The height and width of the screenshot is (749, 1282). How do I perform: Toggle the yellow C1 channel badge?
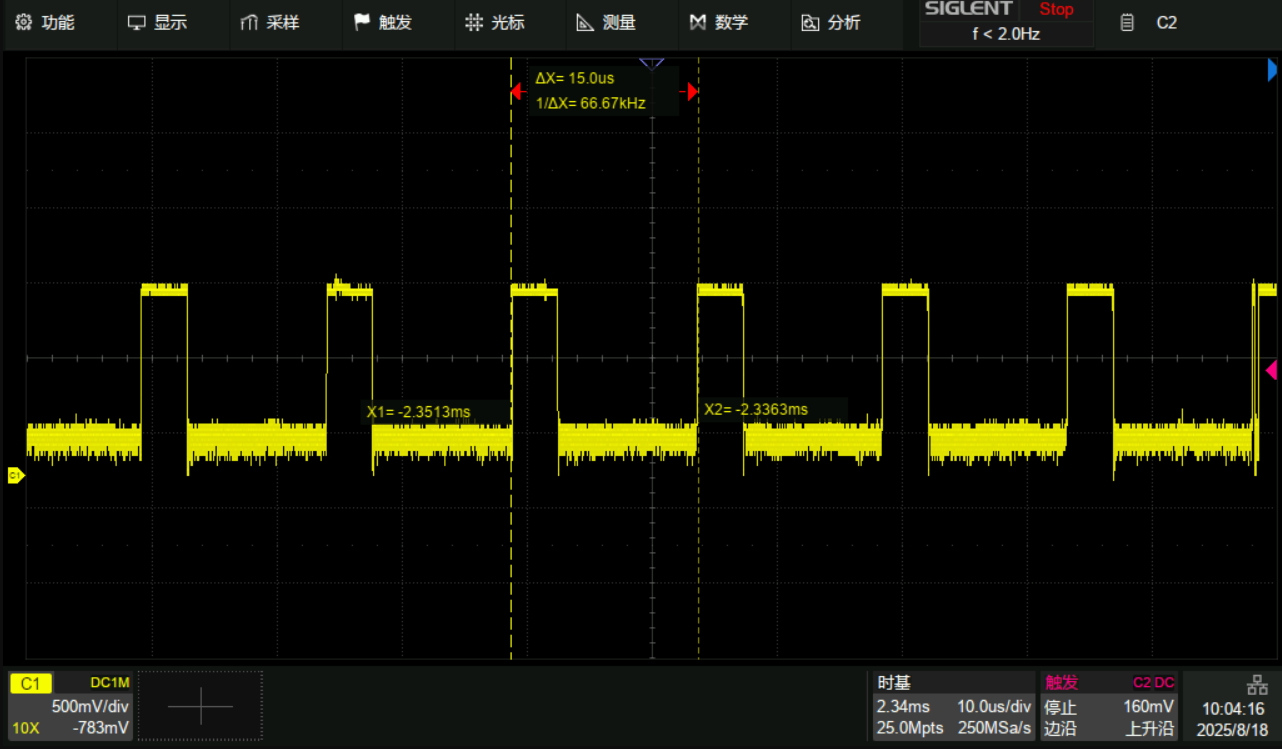(x=31, y=683)
